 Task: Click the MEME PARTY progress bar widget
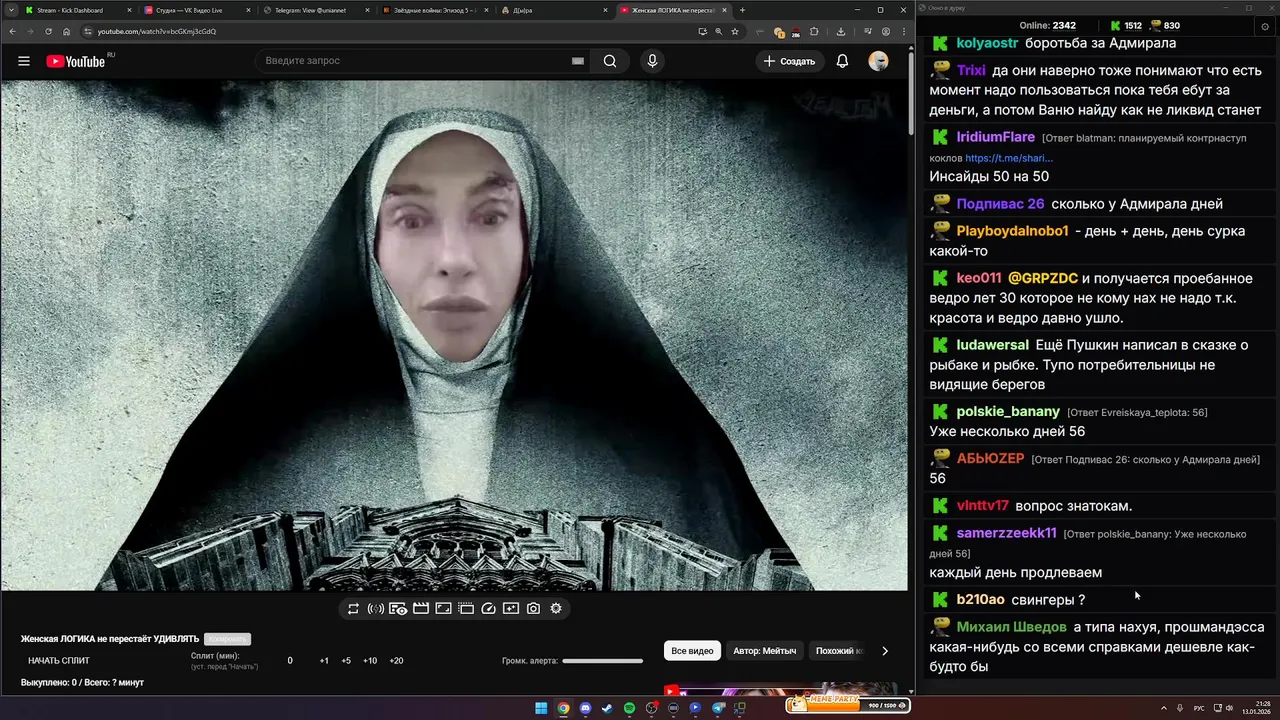click(848, 704)
